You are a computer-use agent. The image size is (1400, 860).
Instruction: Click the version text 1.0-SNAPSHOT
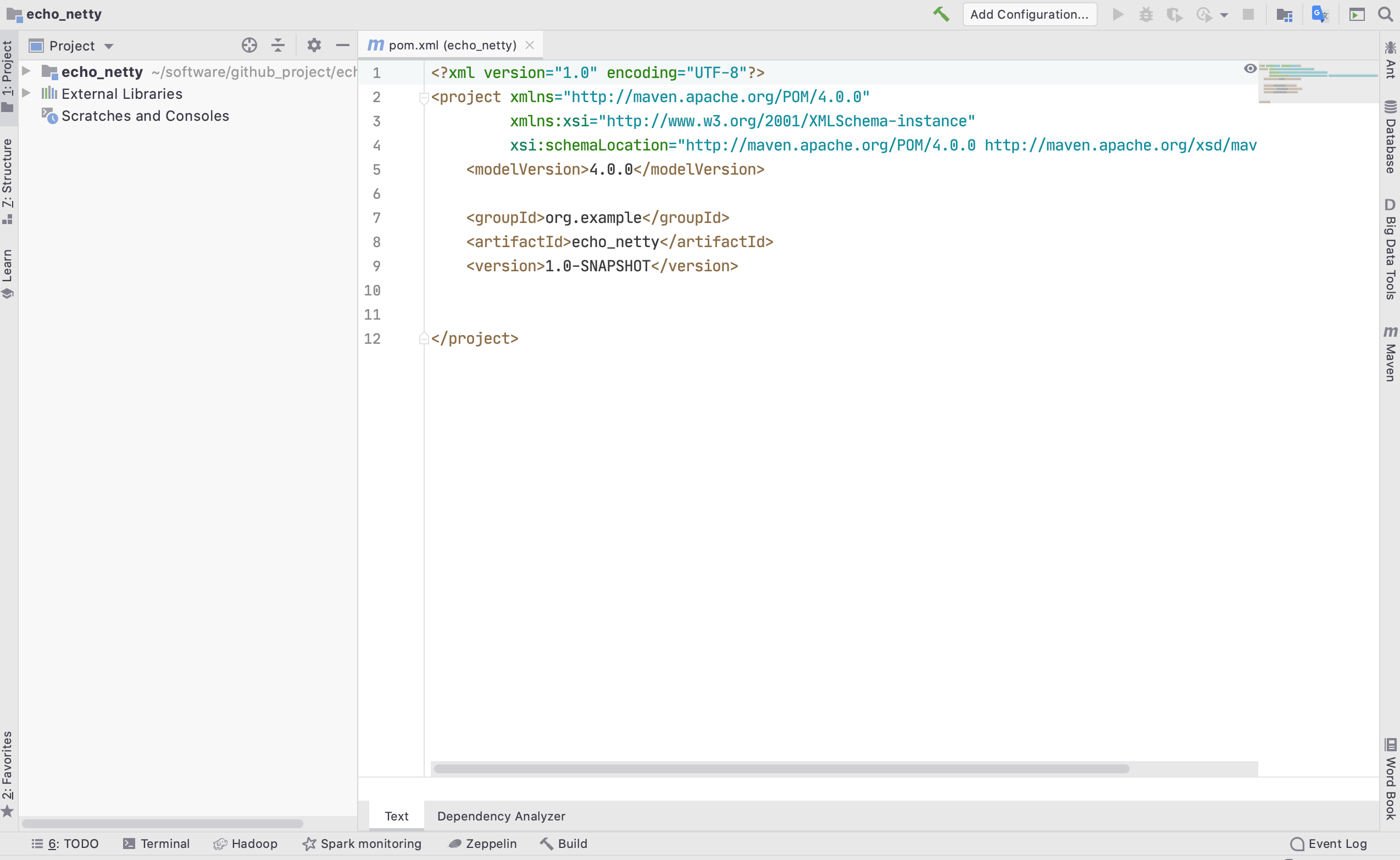click(x=598, y=266)
